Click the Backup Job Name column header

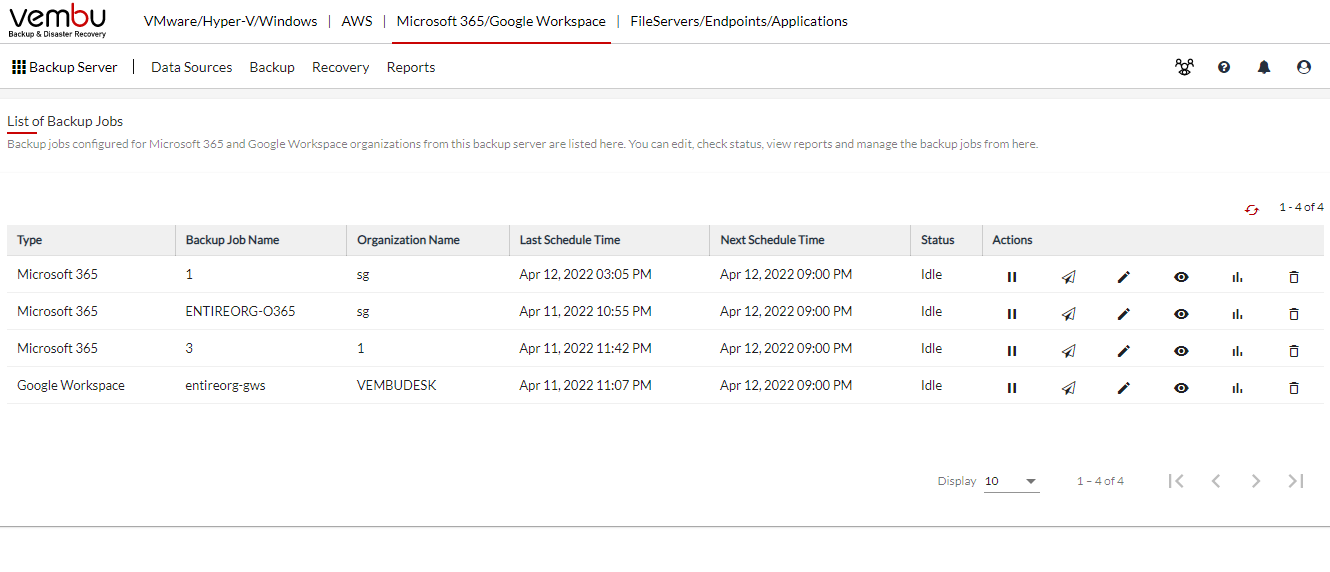[x=261, y=240]
